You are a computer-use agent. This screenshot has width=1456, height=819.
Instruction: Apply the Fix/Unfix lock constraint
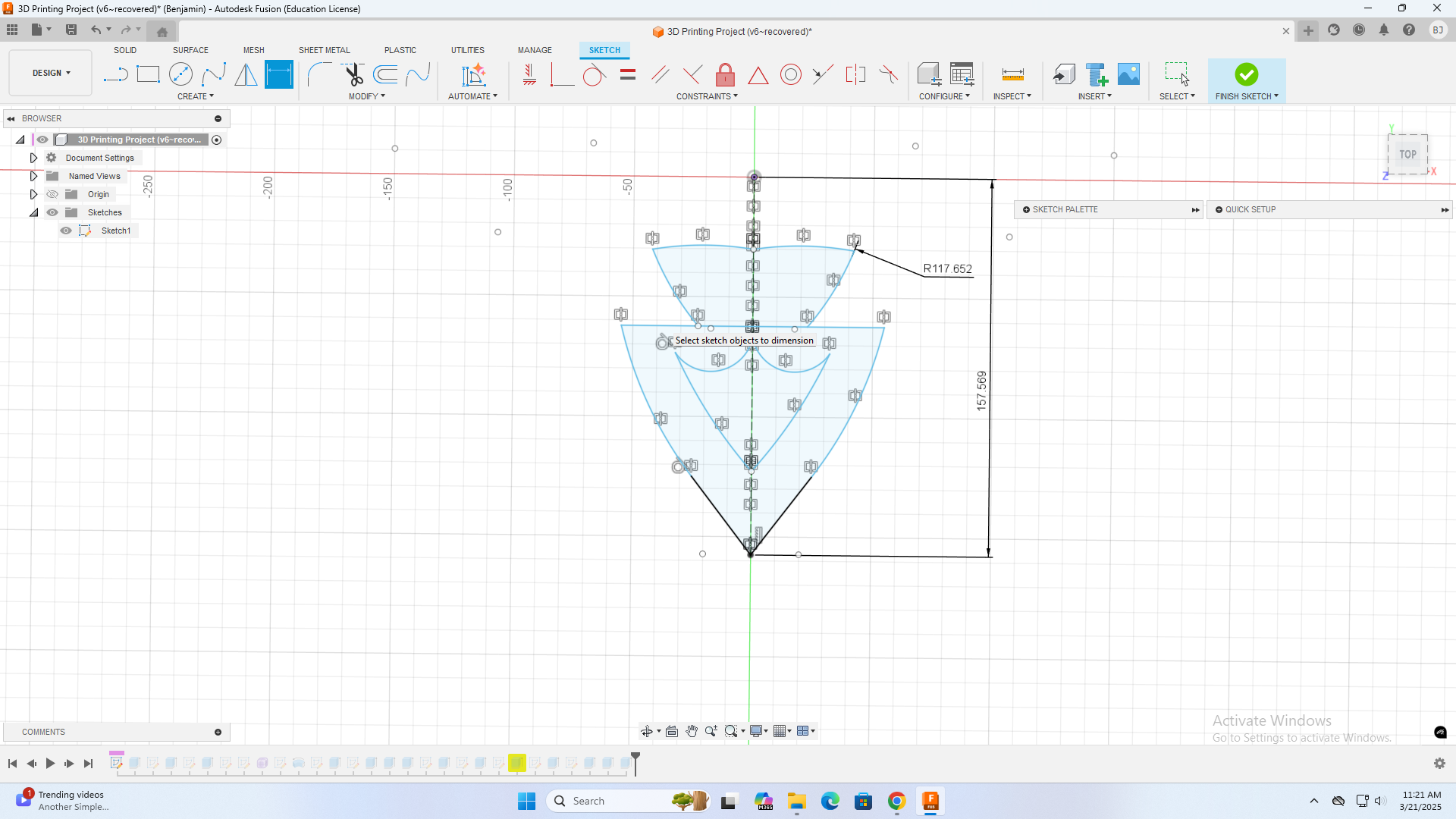[726, 74]
